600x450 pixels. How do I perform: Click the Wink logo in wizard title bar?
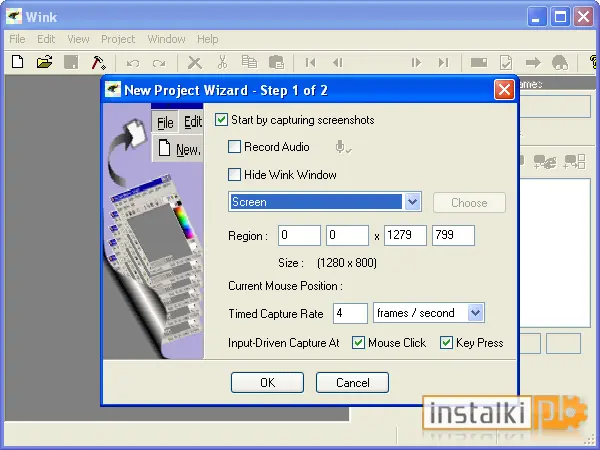(x=113, y=90)
